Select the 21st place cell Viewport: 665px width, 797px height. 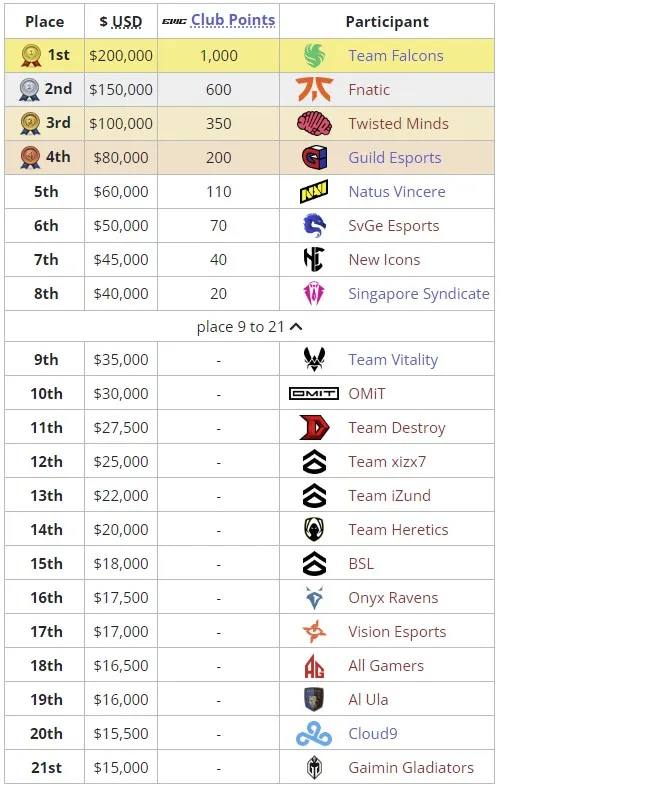point(45,768)
